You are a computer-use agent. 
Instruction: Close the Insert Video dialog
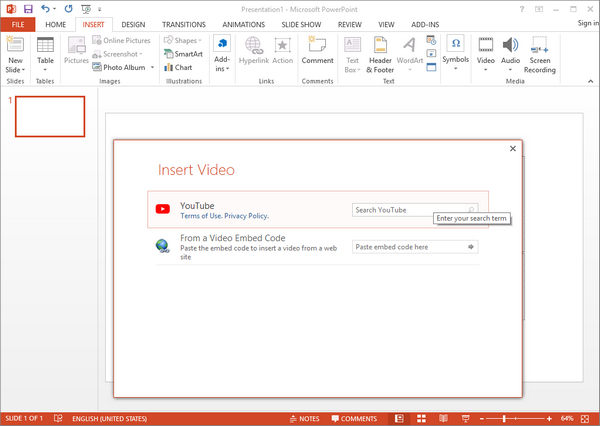513,149
